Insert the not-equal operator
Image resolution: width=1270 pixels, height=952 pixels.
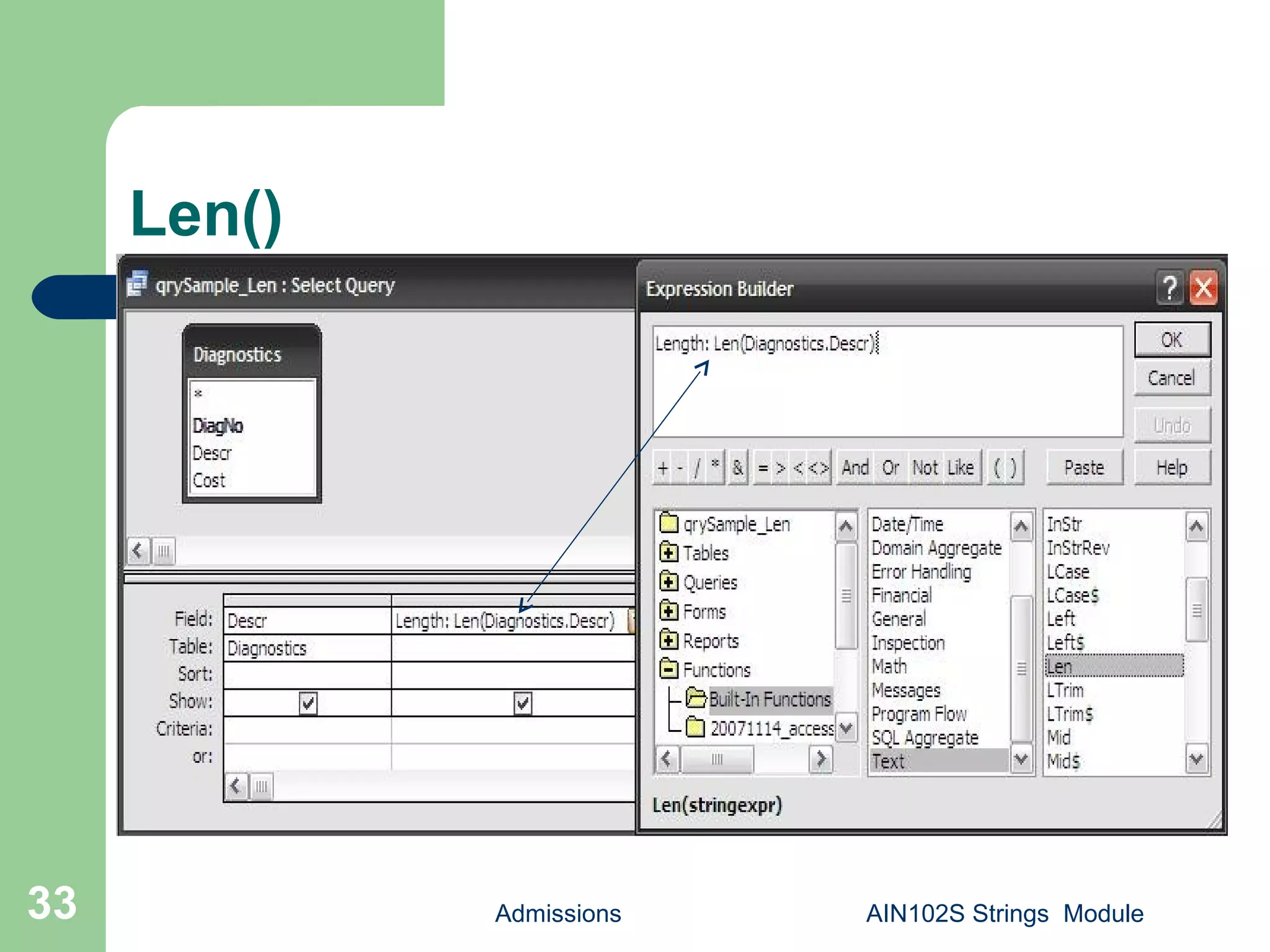[819, 468]
